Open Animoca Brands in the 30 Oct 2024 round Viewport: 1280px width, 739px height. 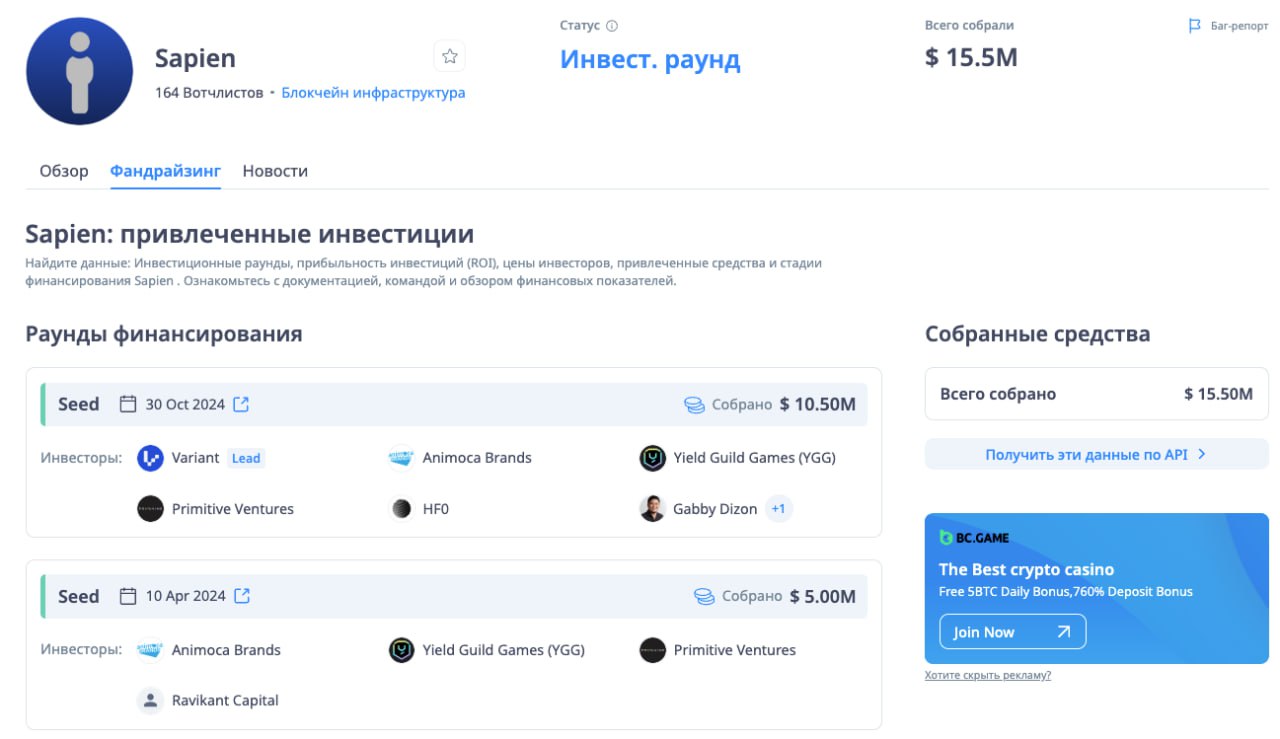click(x=477, y=458)
